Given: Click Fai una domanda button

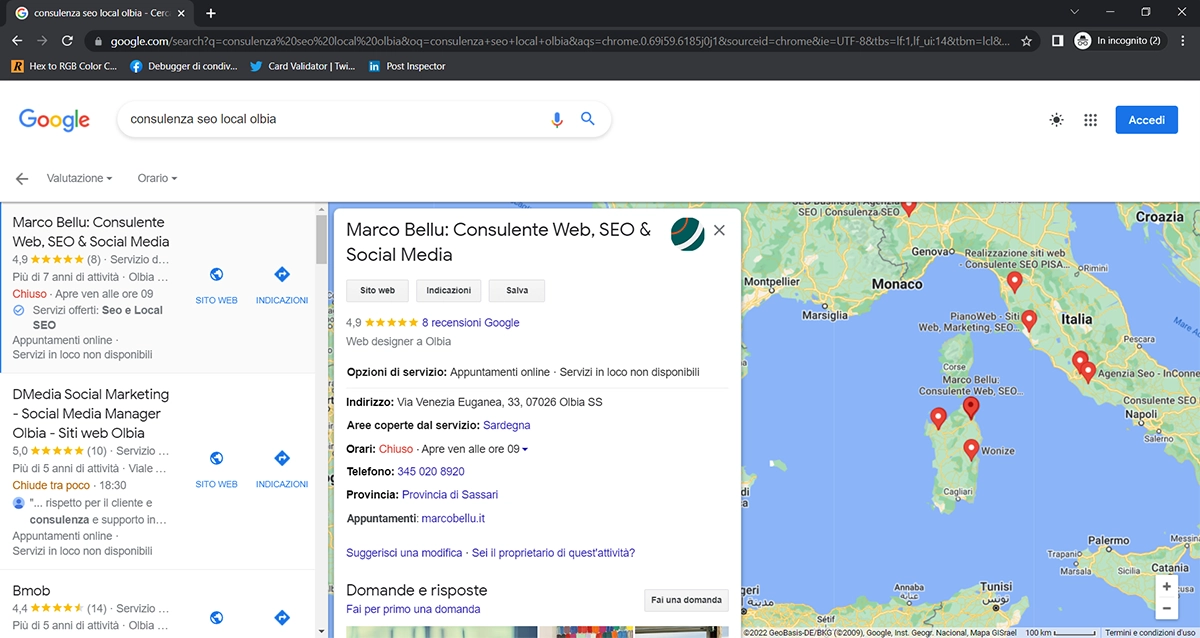Looking at the screenshot, I should [x=686, y=600].
